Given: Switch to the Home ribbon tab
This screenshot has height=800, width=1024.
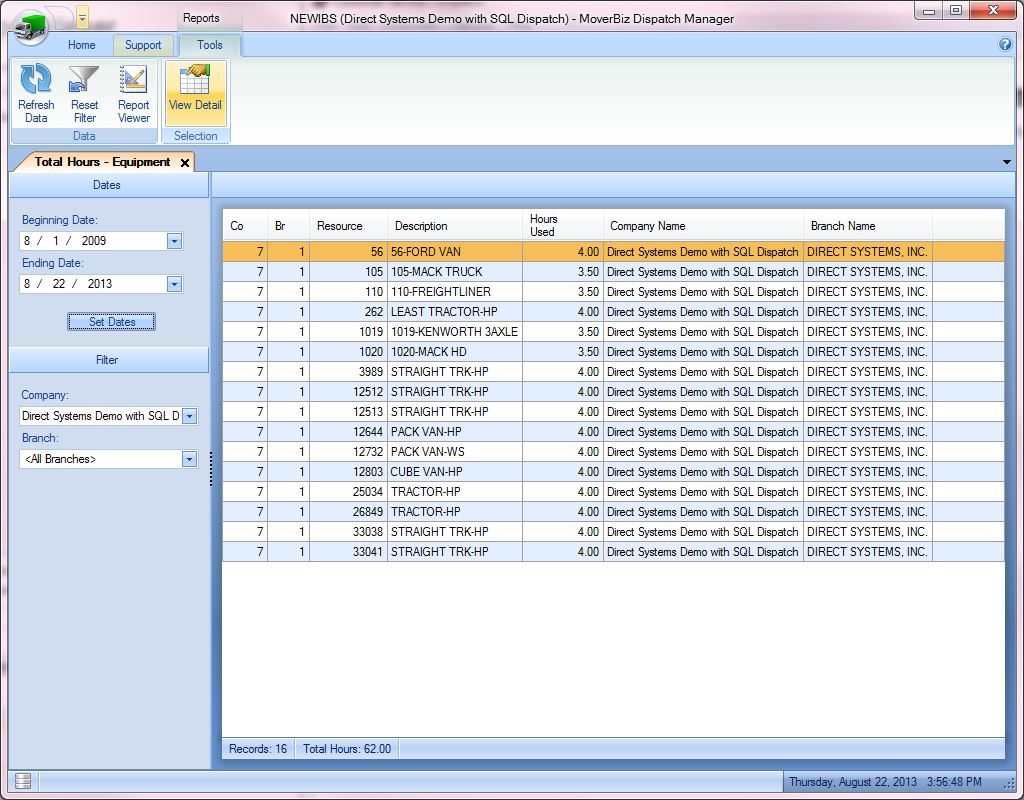Looking at the screenshot, I should coord(81,45).
